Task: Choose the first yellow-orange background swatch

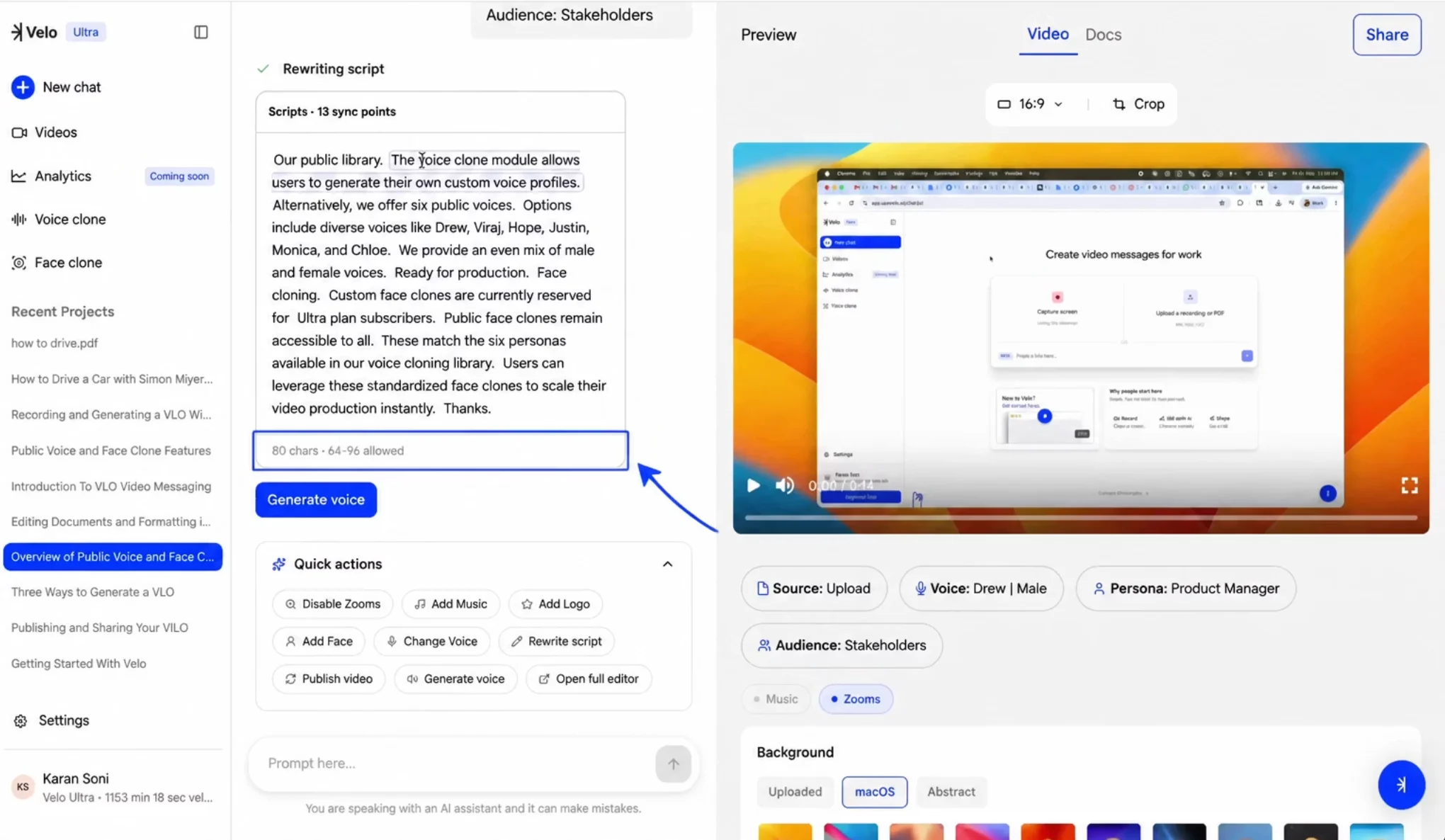Action: [x=785, y=832]
